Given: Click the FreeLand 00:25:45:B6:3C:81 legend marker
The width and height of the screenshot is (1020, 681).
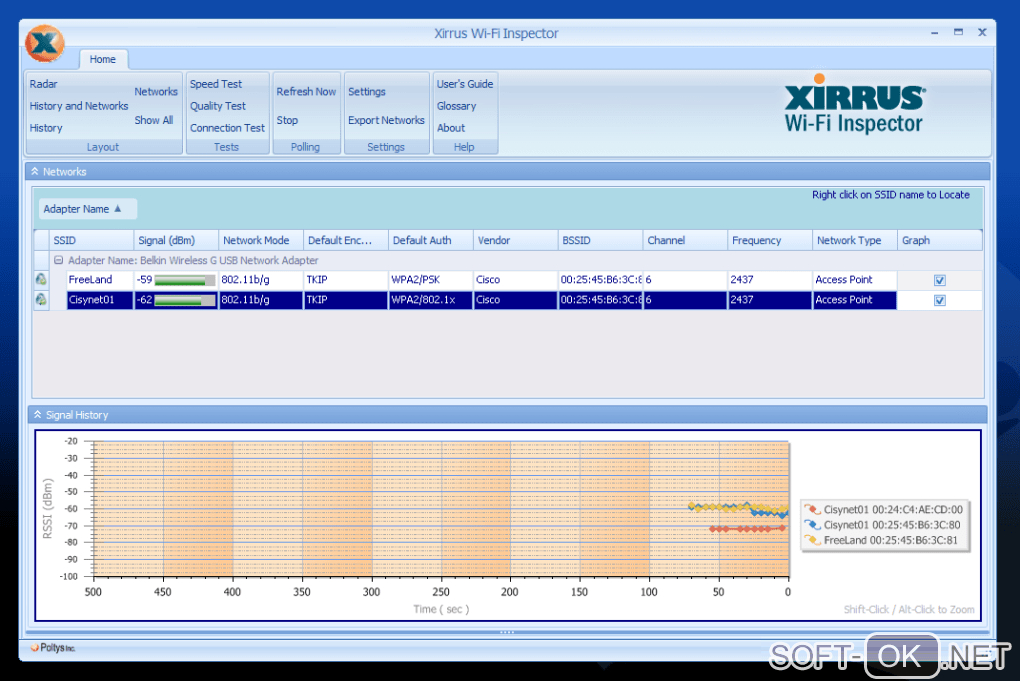Looking at the screenshot, I should point(812,540).
